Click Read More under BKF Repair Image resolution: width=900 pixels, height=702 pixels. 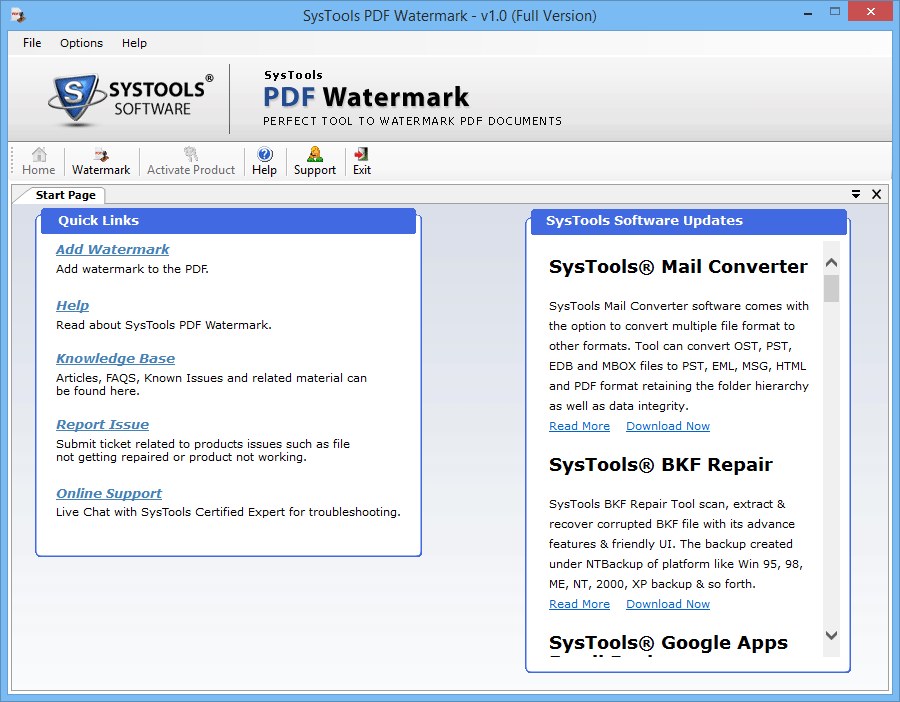tap(579, 604)
